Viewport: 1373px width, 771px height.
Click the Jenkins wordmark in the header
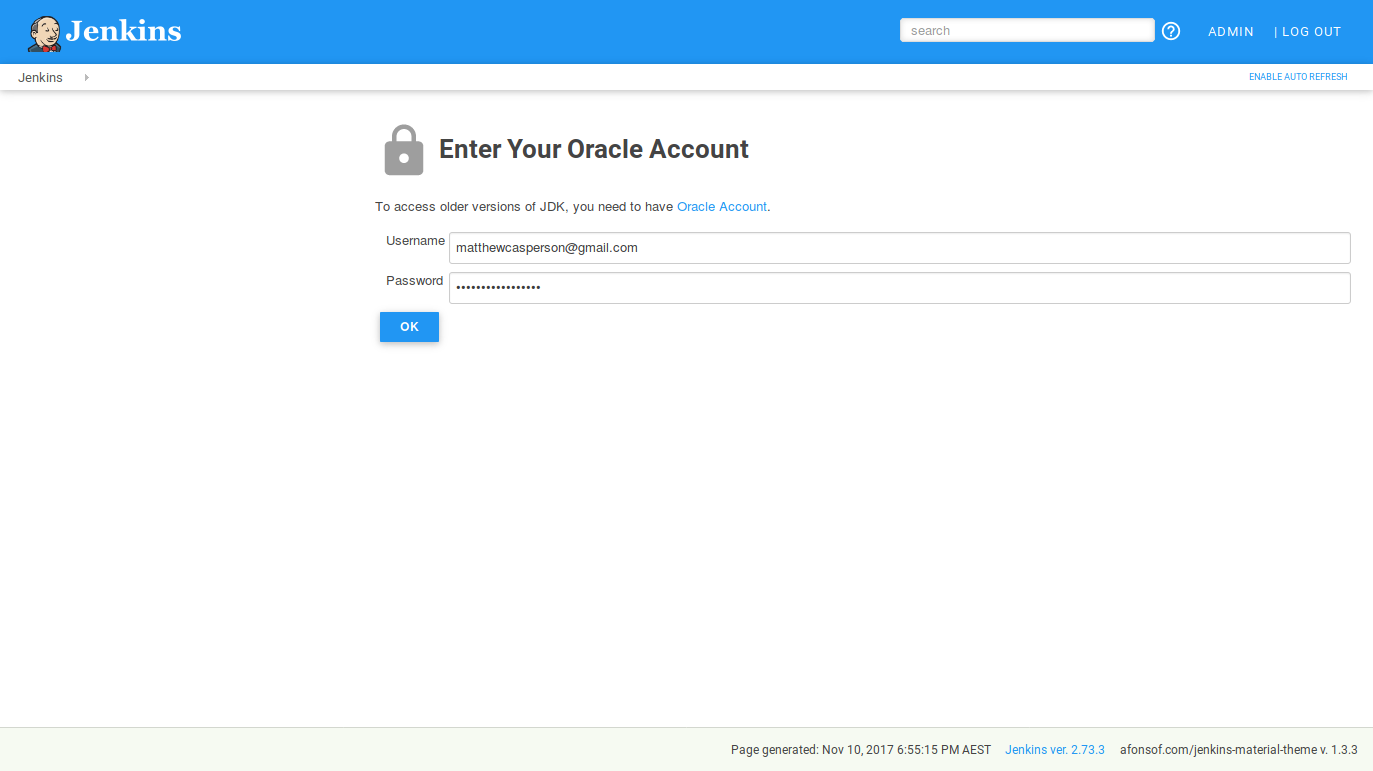(x=124, y=31)
